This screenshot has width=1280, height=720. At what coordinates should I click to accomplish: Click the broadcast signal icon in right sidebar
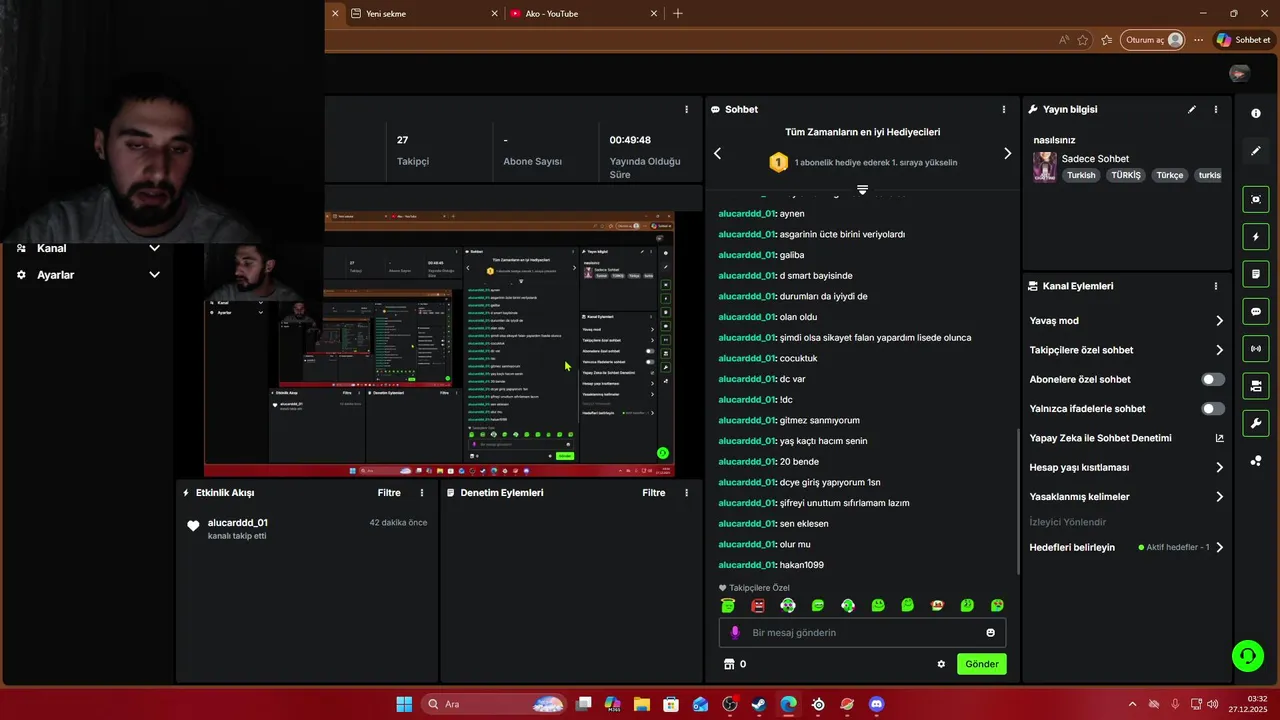coord(1256,348)
